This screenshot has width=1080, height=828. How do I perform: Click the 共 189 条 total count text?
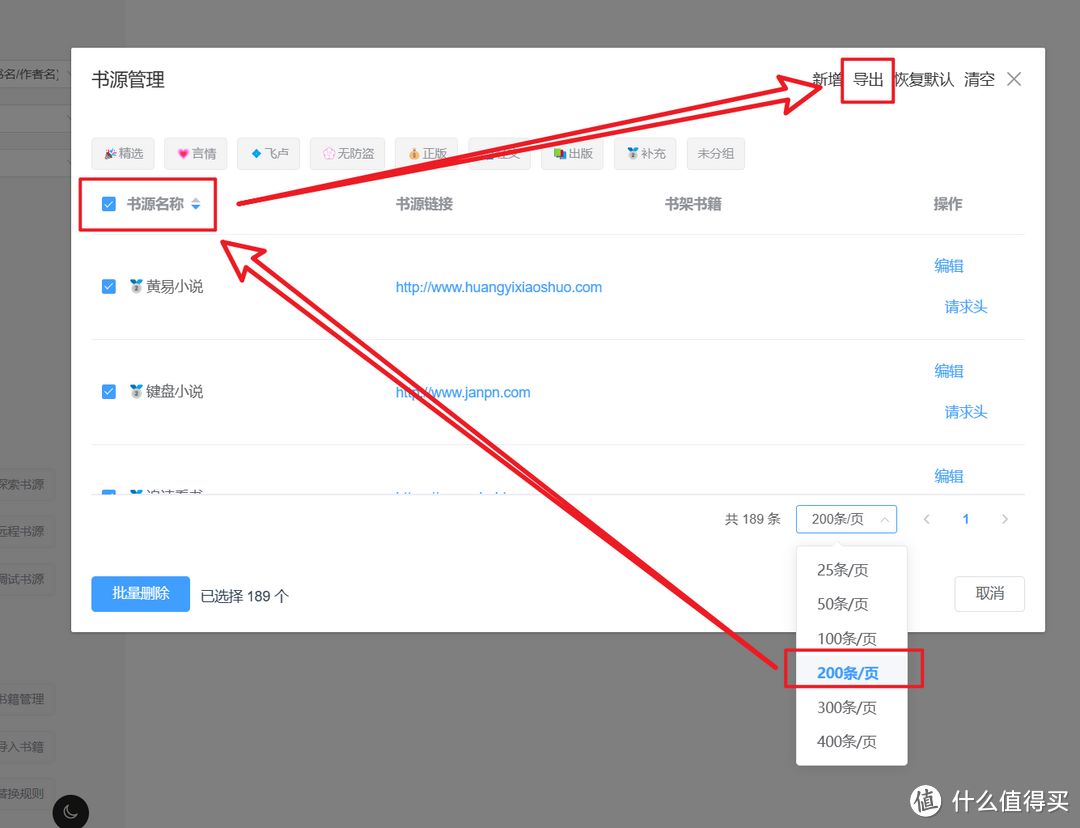click(753, 519)
